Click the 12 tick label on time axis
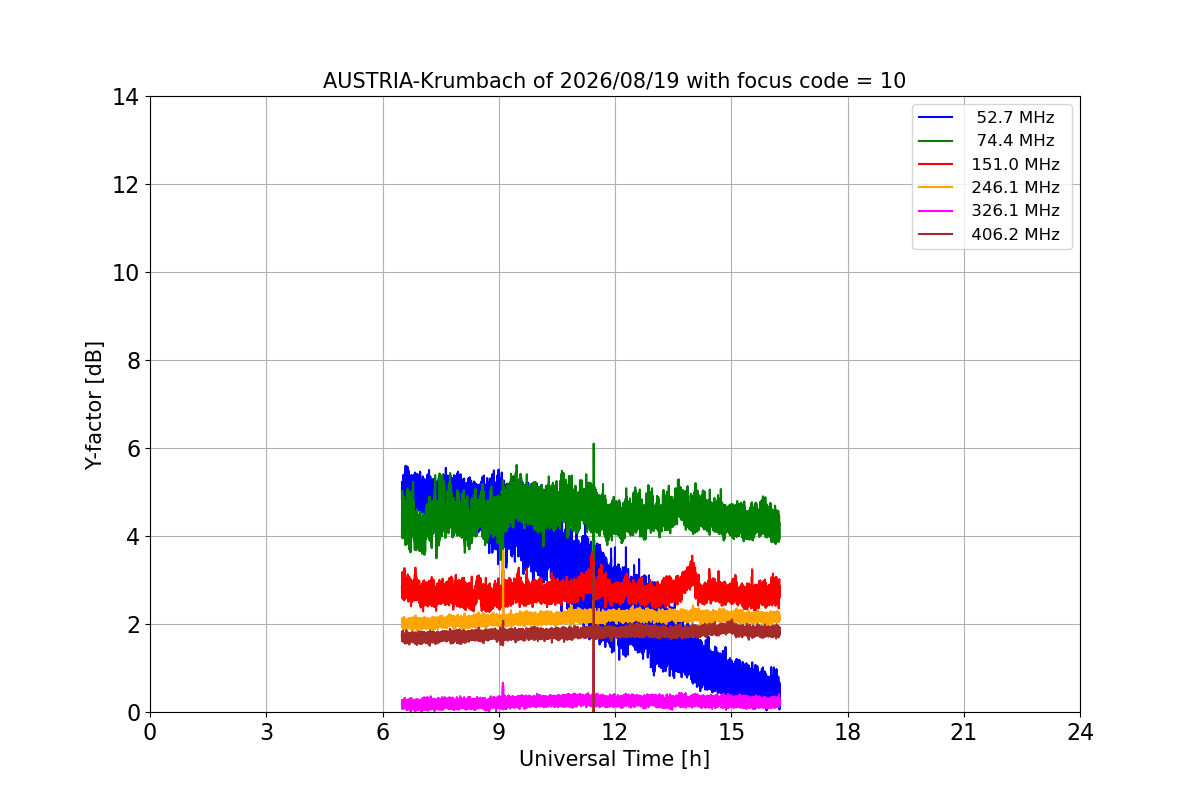The height and width of the screenshot is (800, 1200). tap(614, 732)
